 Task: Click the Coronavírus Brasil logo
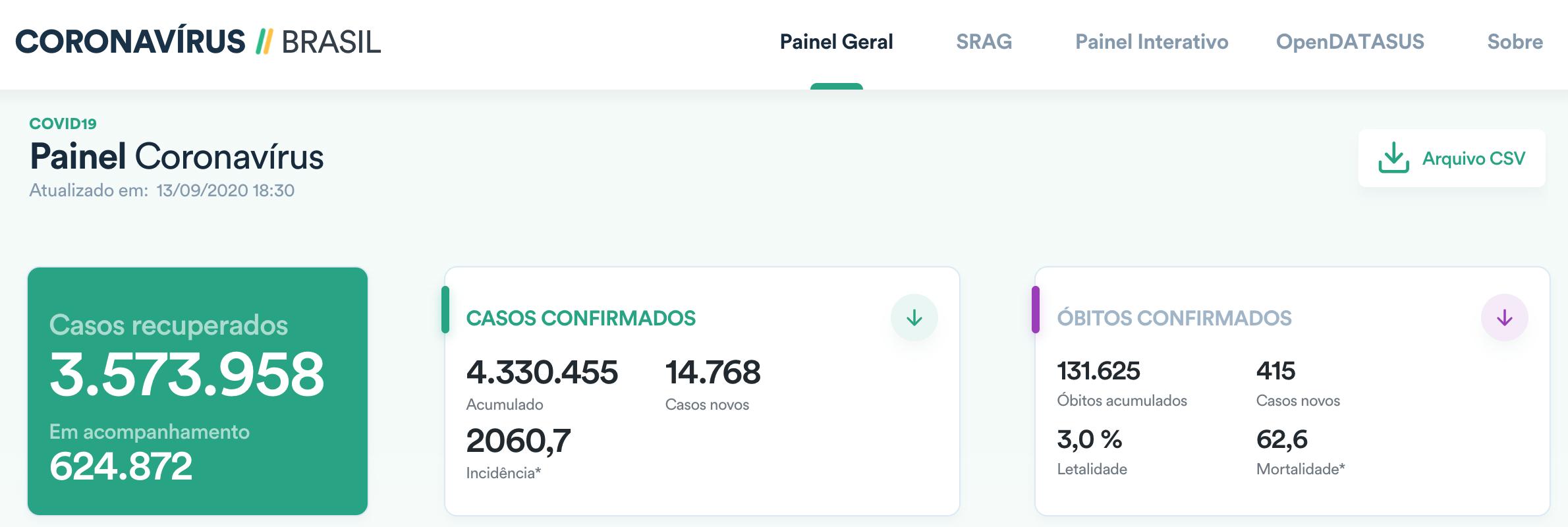tap(198, 42)
